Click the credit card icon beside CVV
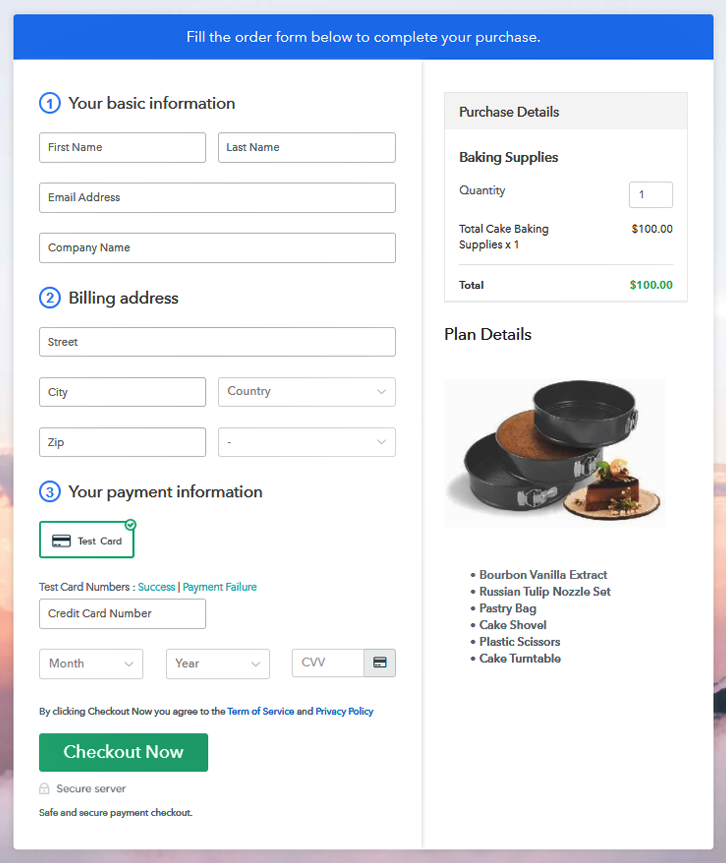Screen dimensions: 726x863 pos(380,663)
